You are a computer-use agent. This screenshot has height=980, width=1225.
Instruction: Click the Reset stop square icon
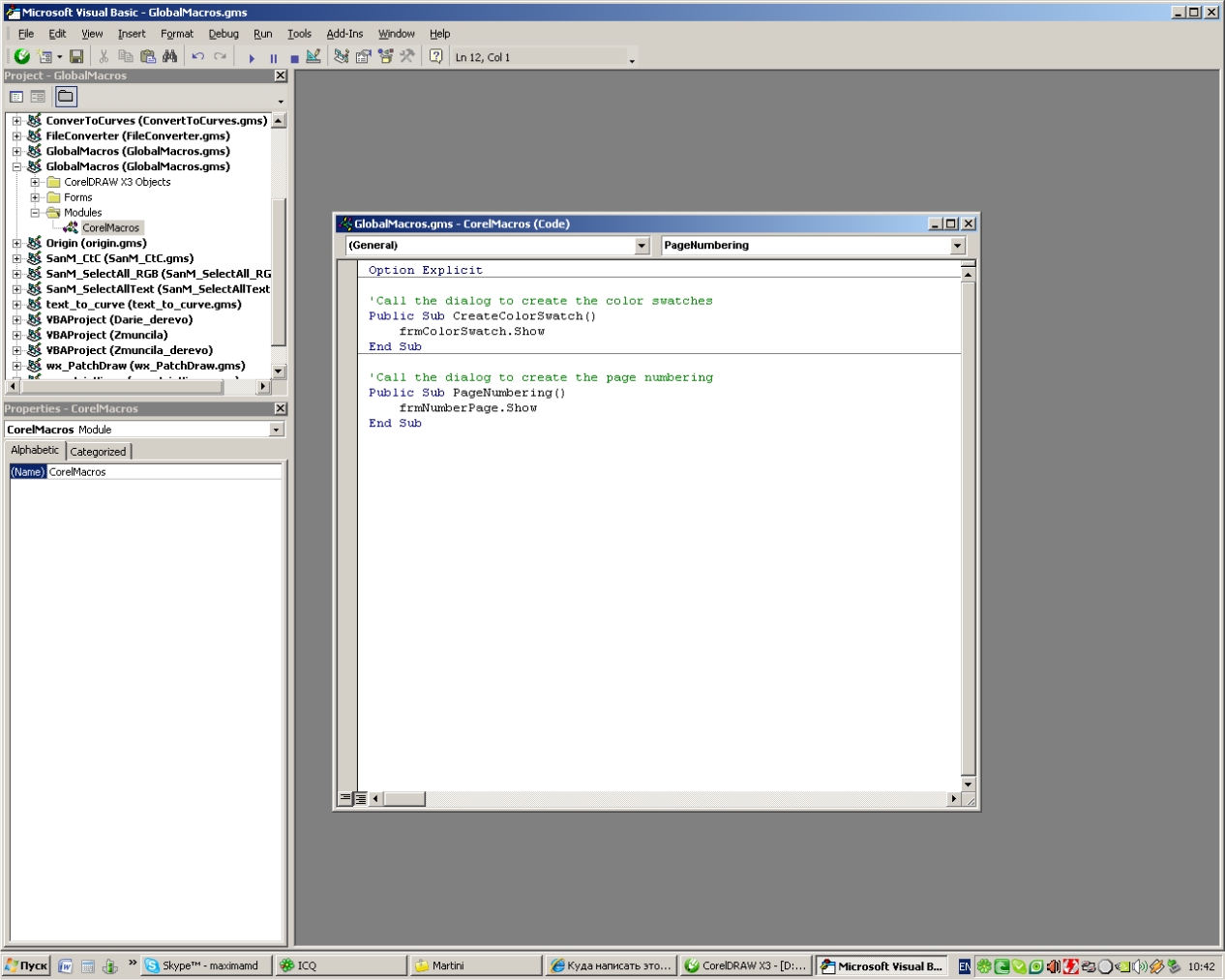point(294,58)
